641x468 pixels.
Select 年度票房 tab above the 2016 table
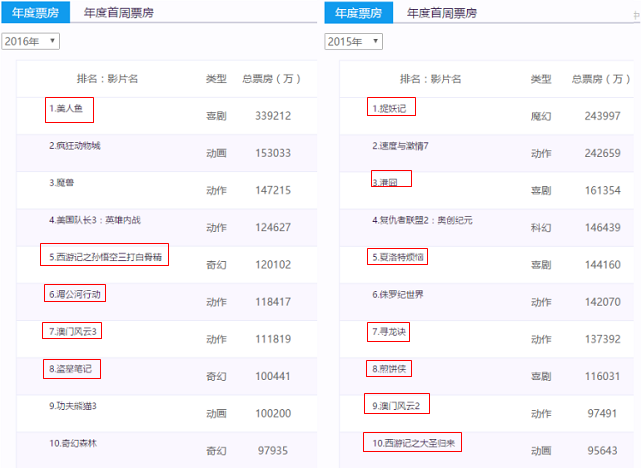[x=35, y=13]
